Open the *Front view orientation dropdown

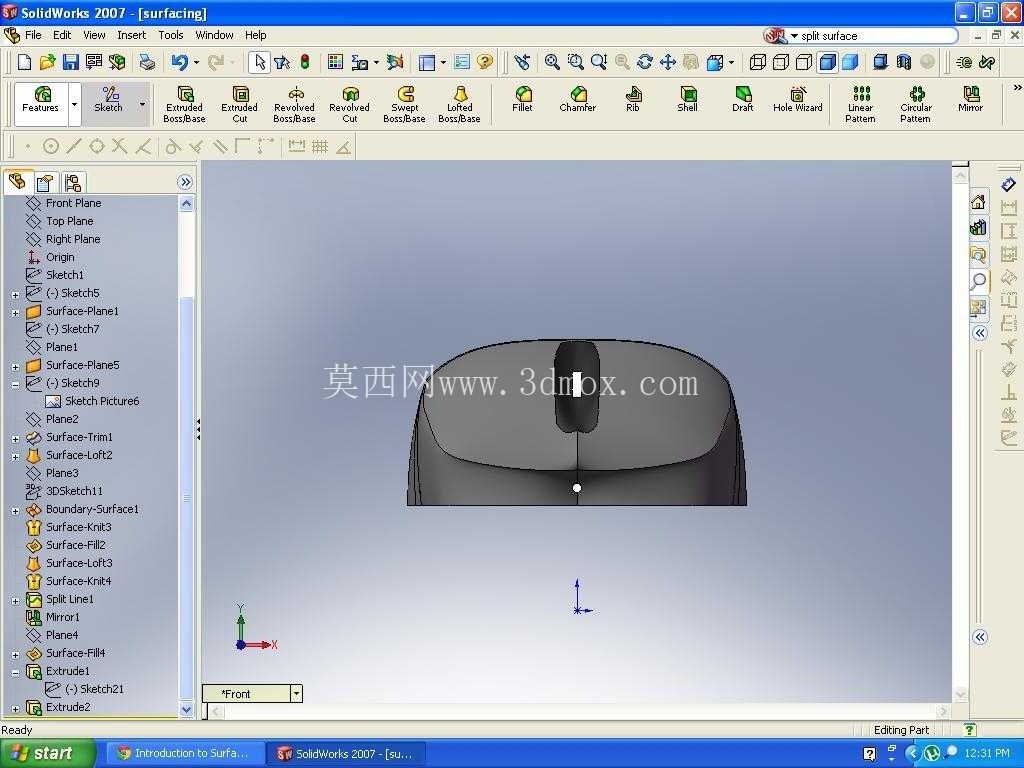296,694
